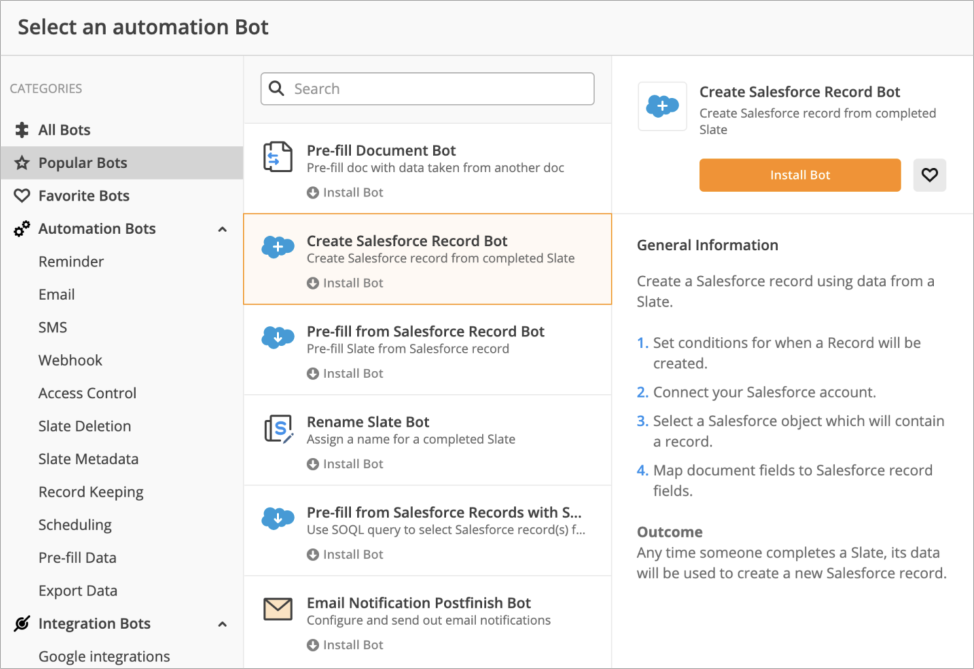Select the SMS subcategory
The width and height of the screenshot is (974, 669).
point(53,327)
